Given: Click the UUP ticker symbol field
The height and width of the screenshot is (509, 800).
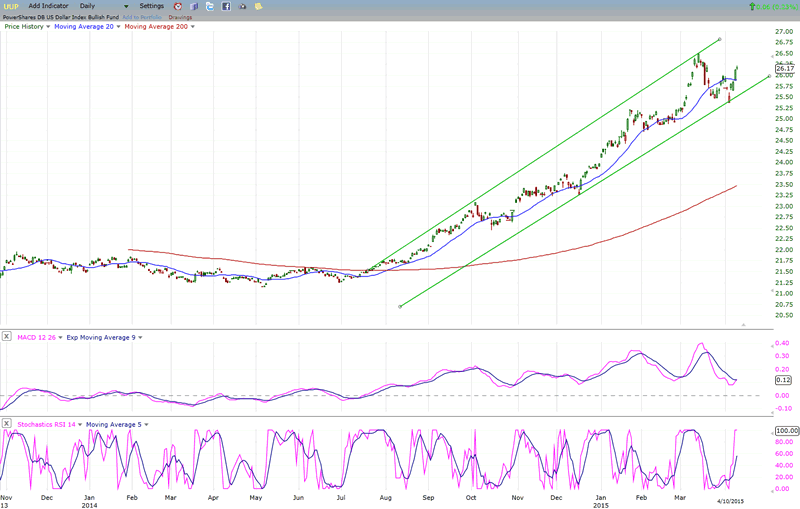Looking at the screenshot, I should [12, 6].
